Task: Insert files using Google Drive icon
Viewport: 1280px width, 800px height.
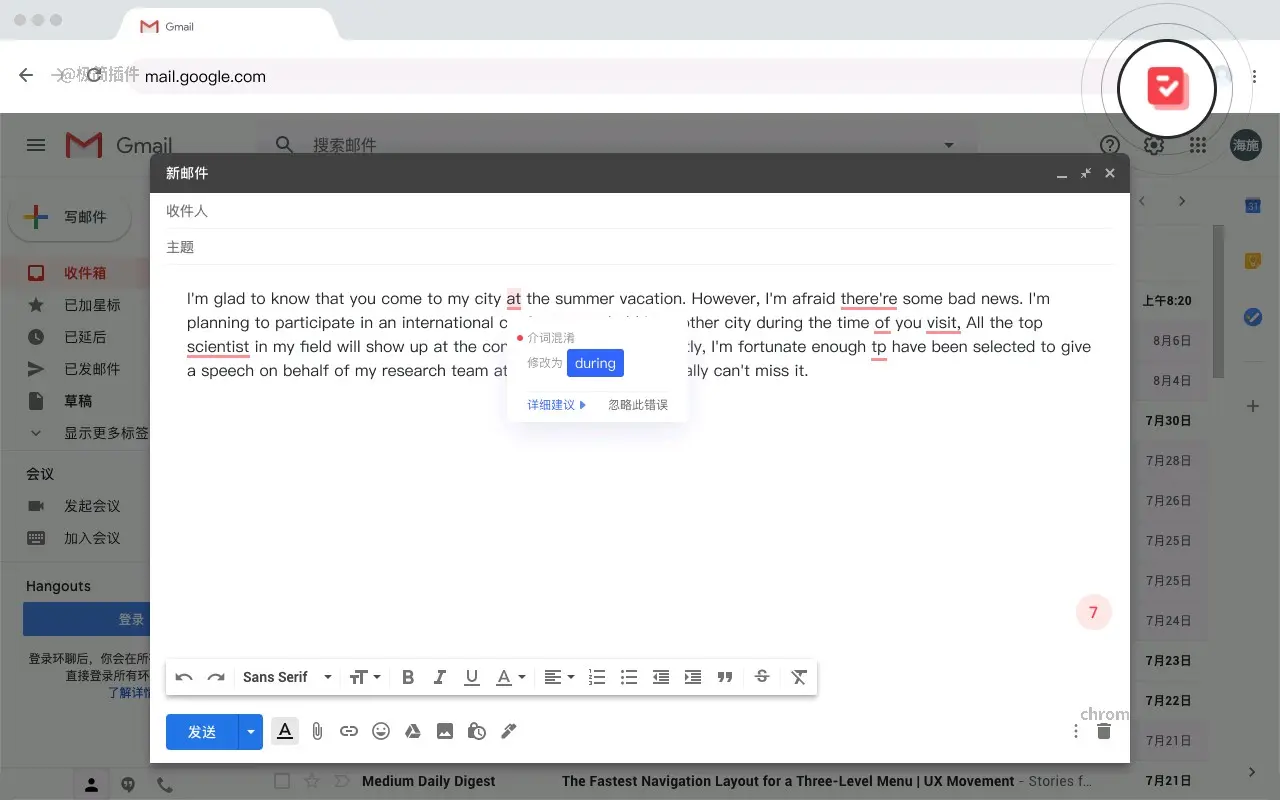Action: 412,731
